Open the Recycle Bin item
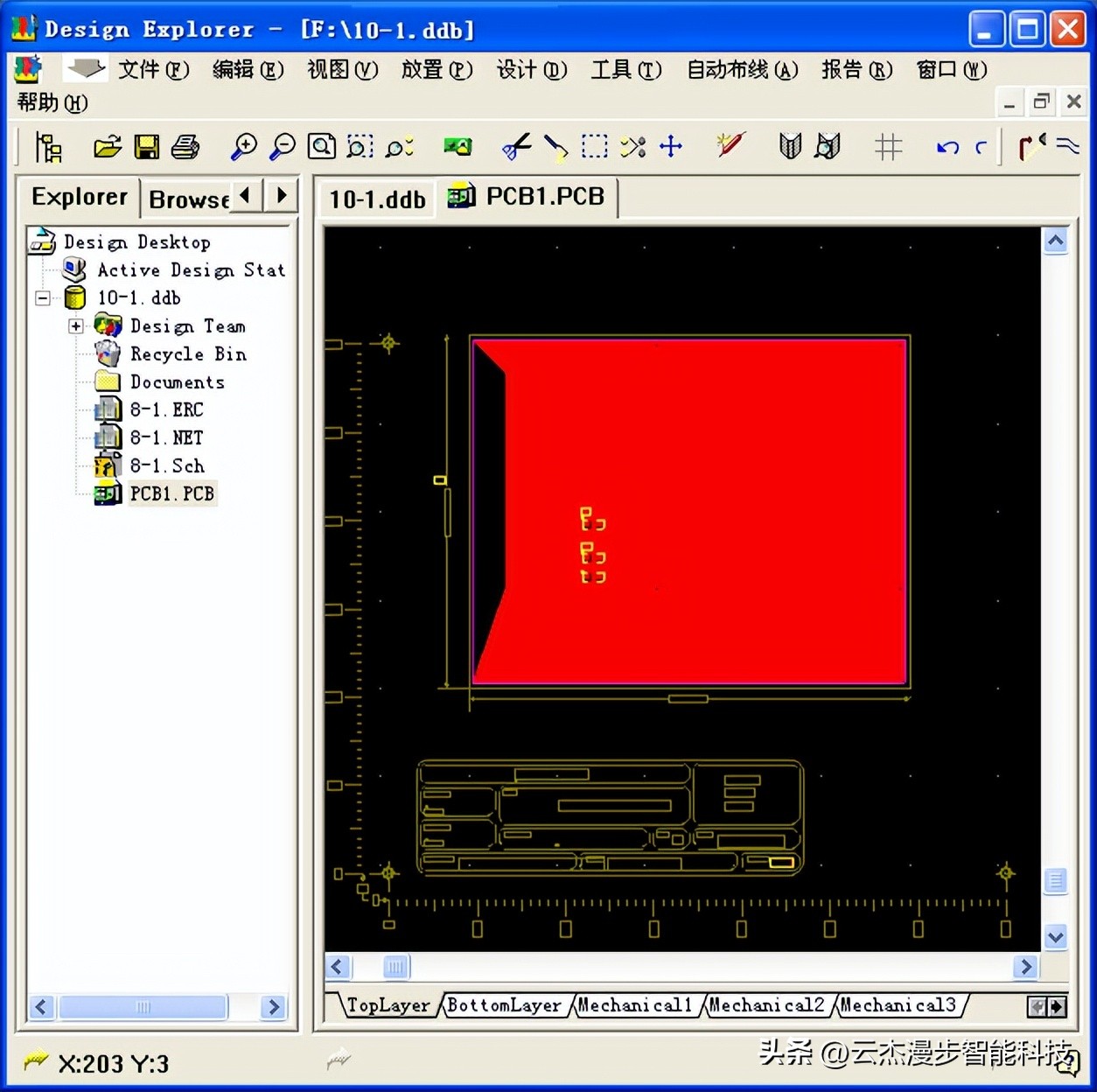This screenshot has height=1092, width=1097. point(187,353)
